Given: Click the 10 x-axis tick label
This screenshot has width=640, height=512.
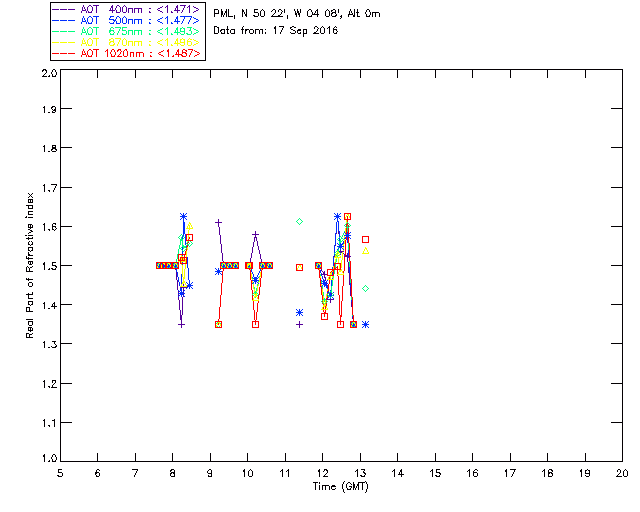Looking at the screenshot, I should tap(247, 473).
